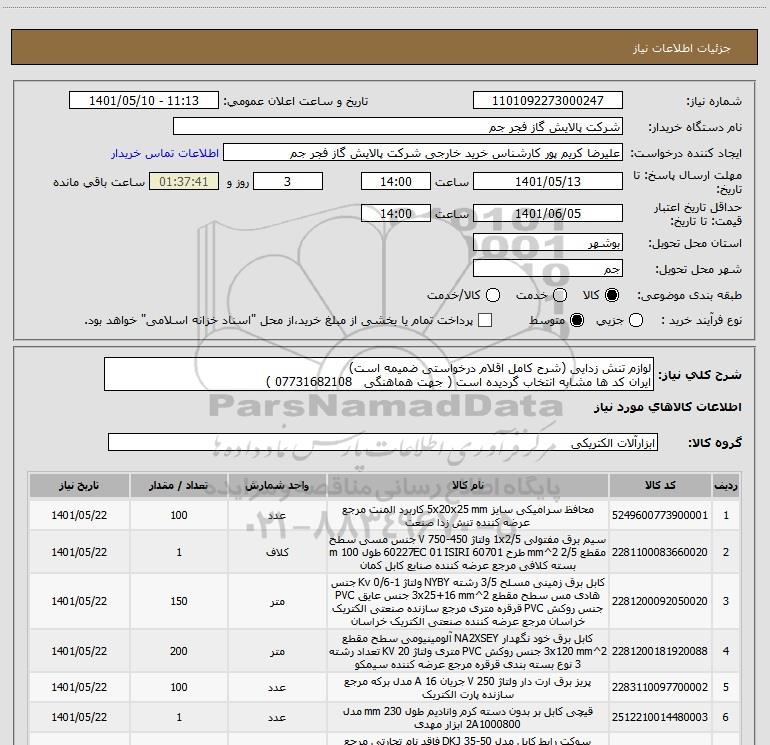
Task: Click the price validity date 1401/06/05
Action: pos(548,213)
